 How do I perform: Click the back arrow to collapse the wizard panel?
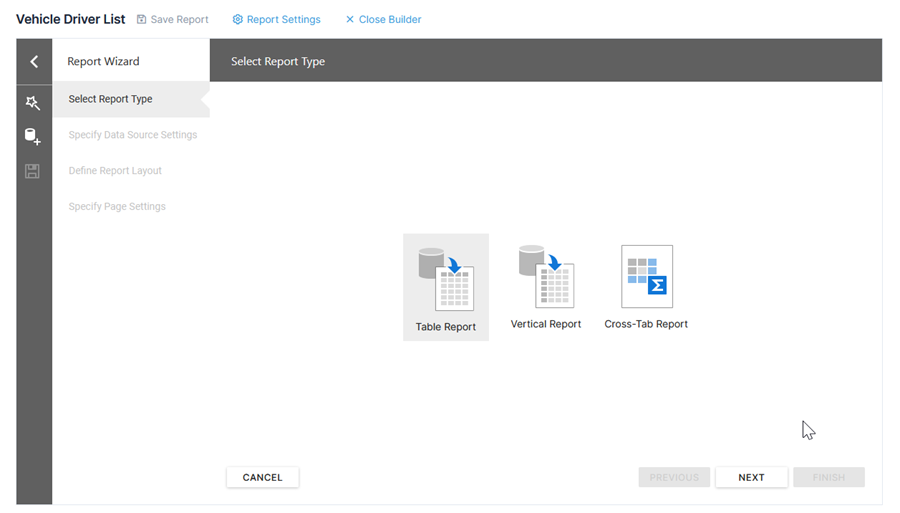tap(34, 62)
